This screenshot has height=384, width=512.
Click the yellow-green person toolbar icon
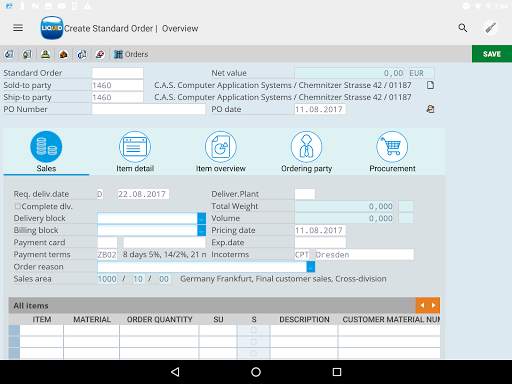click(45, 54)
